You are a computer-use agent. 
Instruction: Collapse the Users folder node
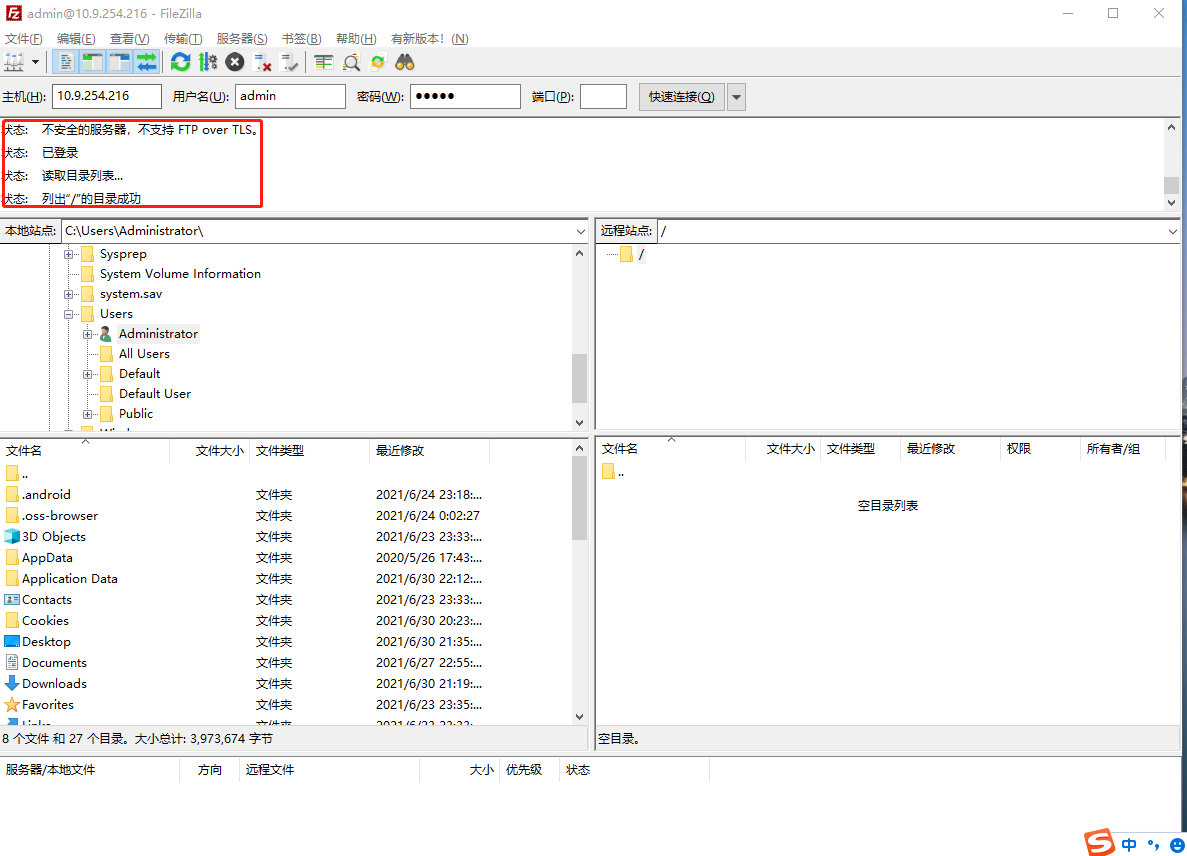[x=68, y=314]
